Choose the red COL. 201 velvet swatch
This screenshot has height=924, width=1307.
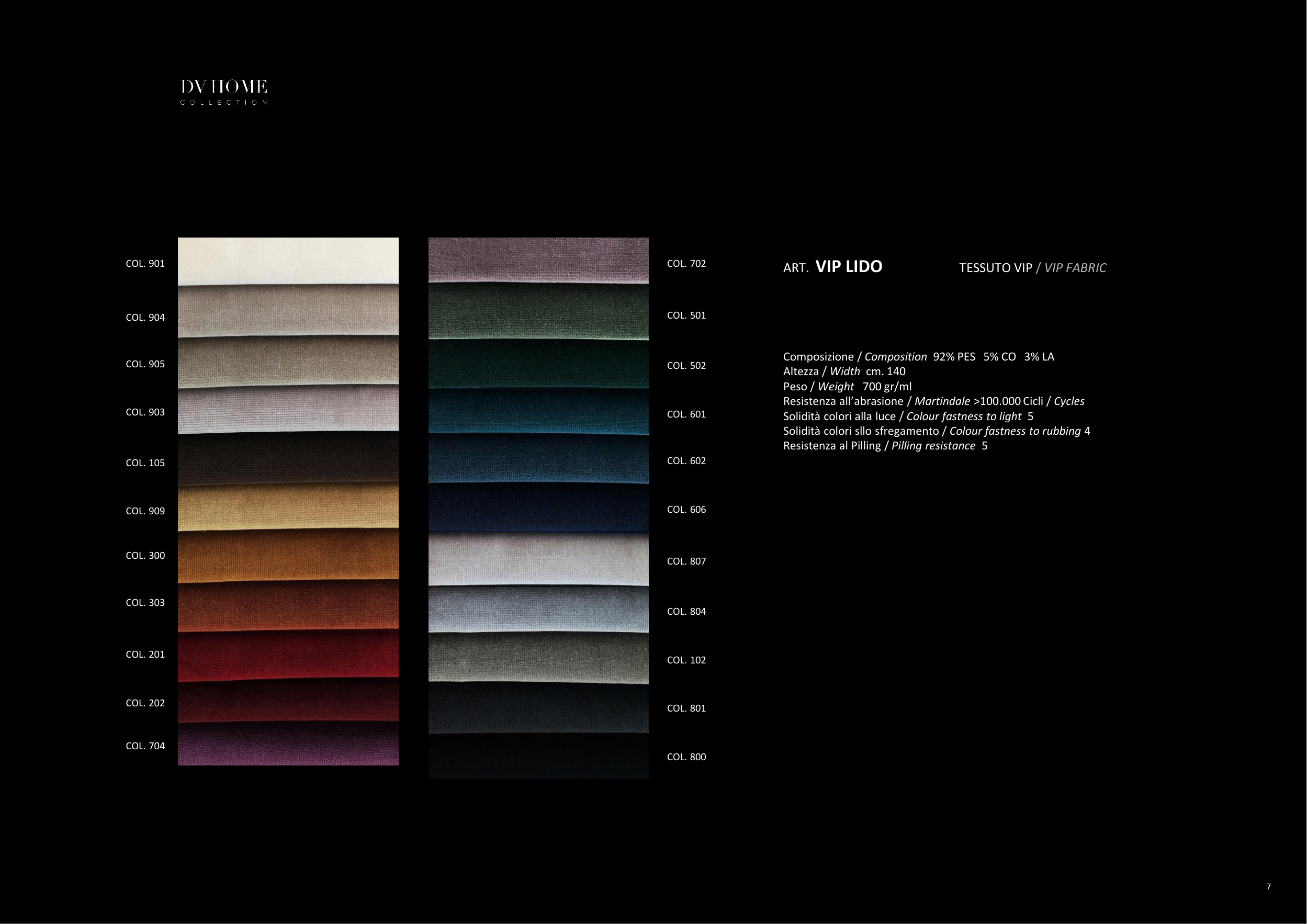[x=288, y=655]
